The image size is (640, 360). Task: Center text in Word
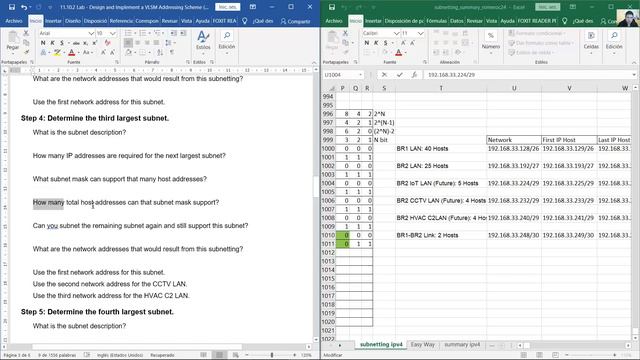pyautogui.click(x=138, y=43)
